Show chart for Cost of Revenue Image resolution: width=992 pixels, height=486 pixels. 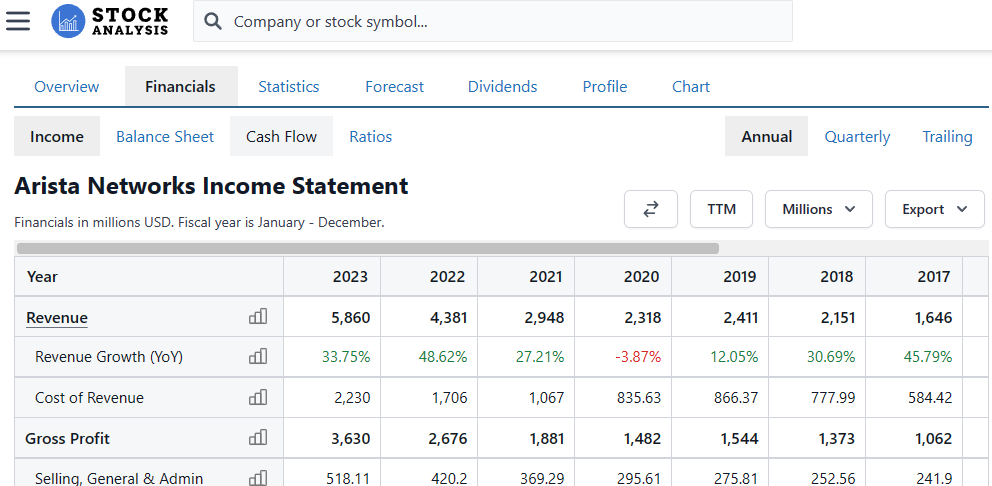(258, 397)
